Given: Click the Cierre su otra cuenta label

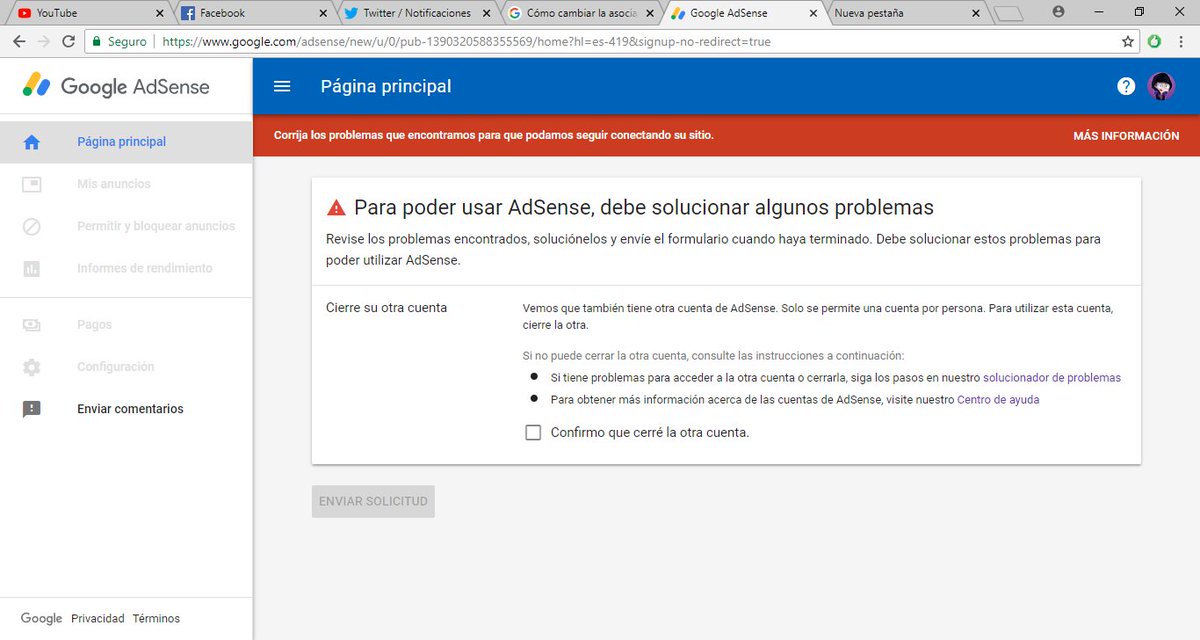Looking at the screenshot, I should (387, 308).
